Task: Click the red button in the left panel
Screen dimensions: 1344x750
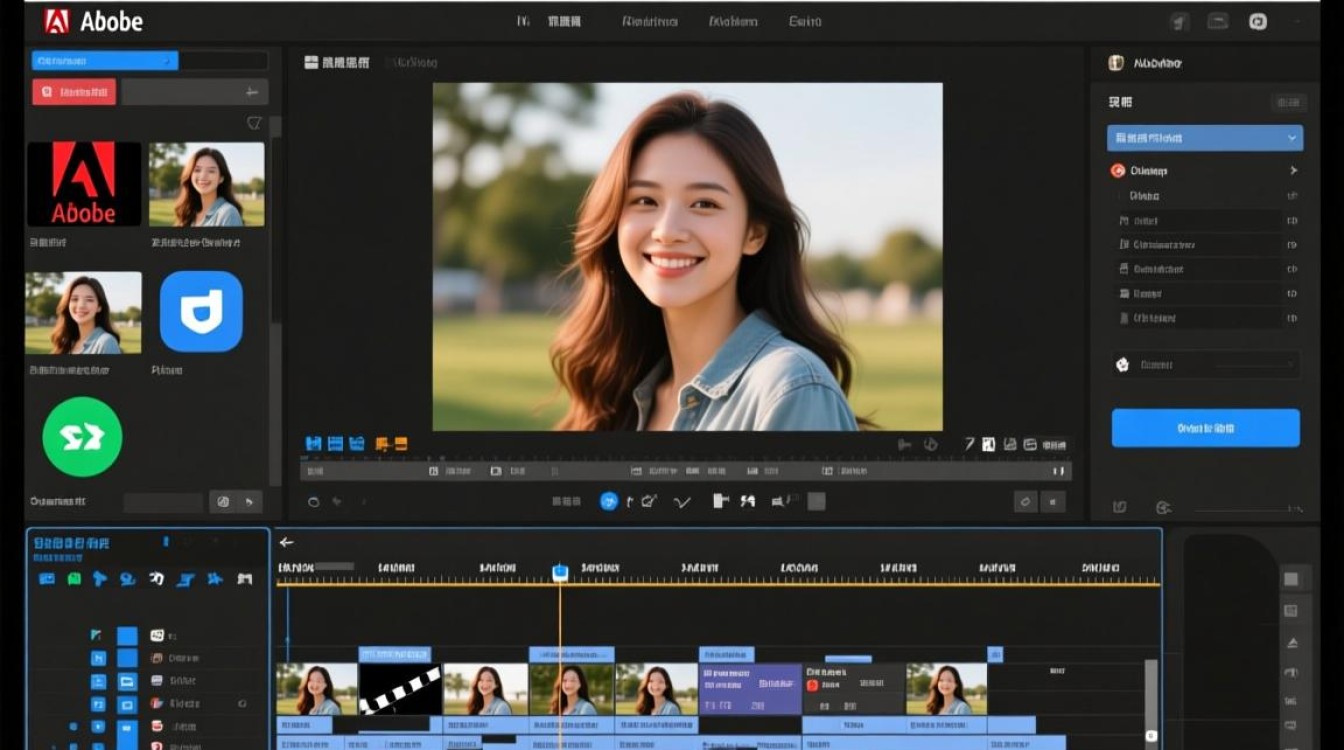Action: [x=74, y=92]
